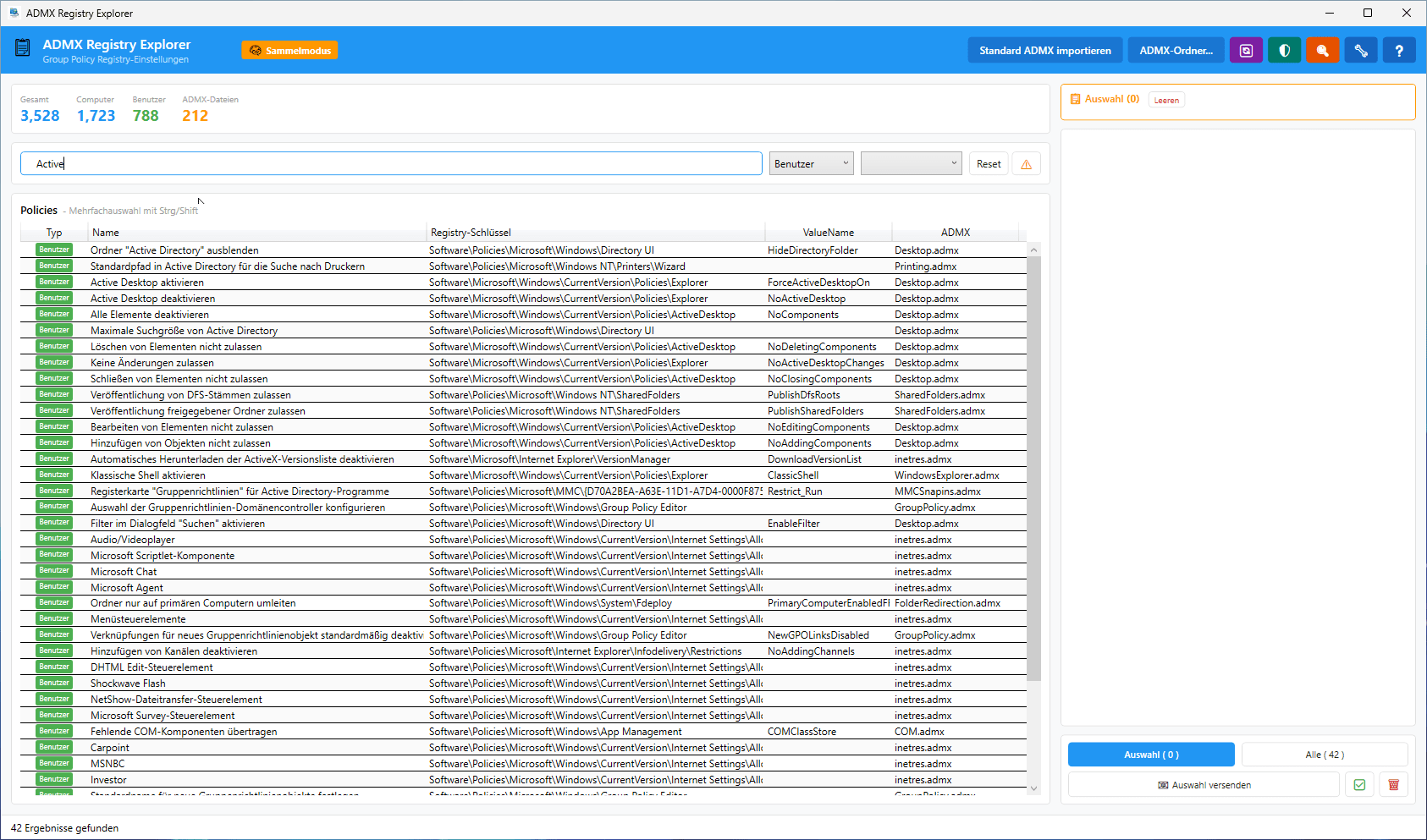Open the wrench settings tool
The height and width of the screenshot is (840, 1427).
(x=1361, y=51)
